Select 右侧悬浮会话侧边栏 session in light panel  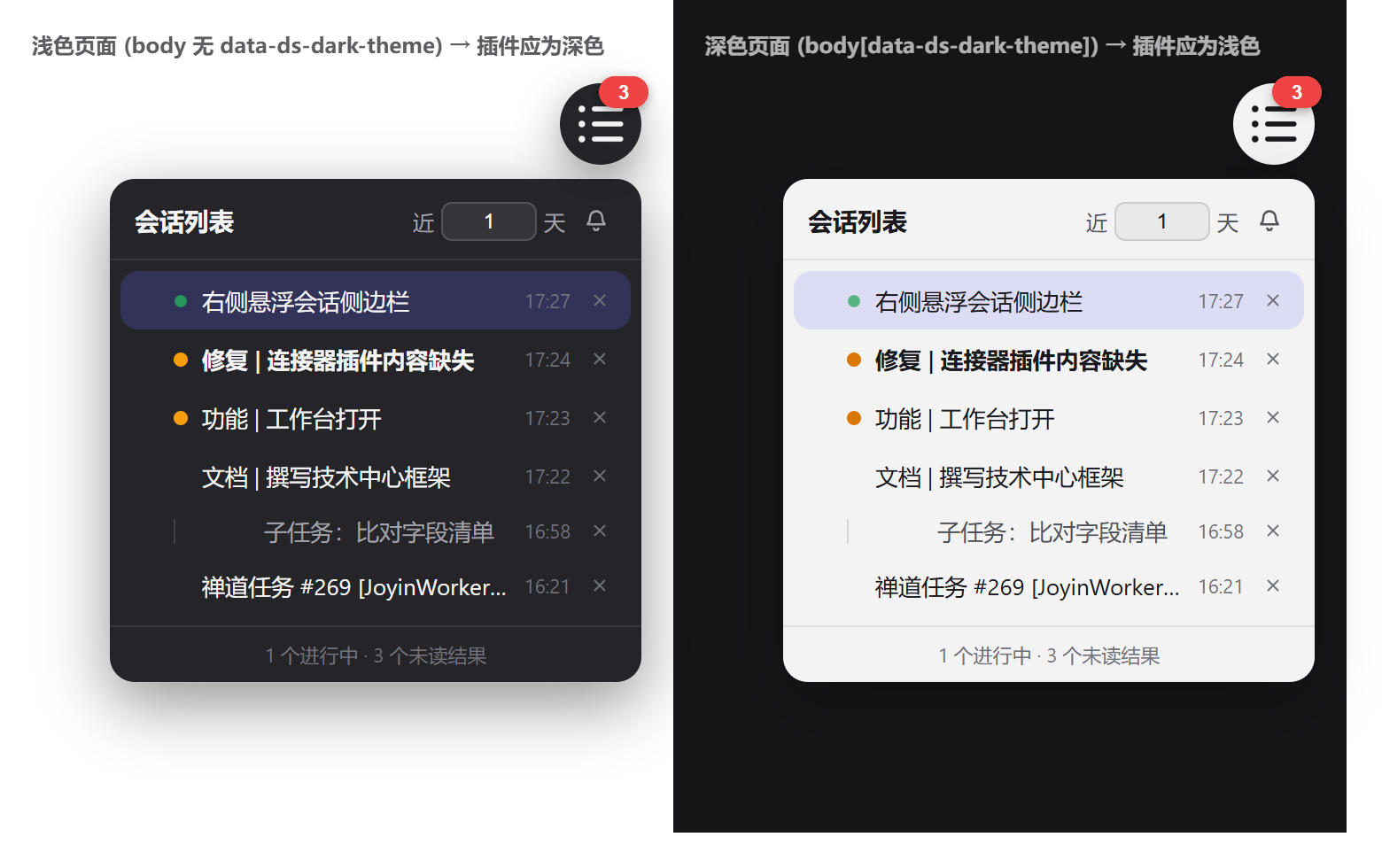[1049, 300]
